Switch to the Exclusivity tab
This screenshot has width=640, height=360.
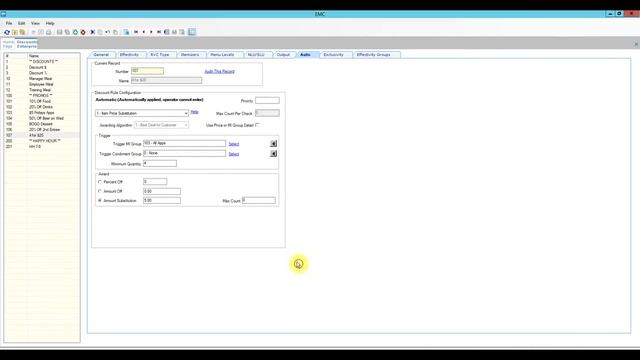(x=333, y=54)
